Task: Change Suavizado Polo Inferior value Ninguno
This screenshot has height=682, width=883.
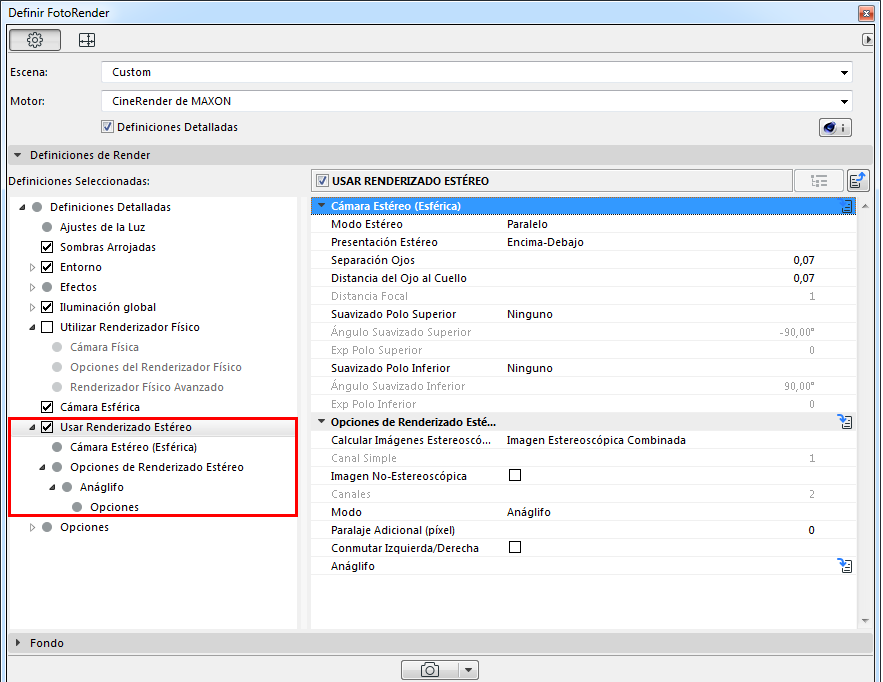Action: tap(529, 368)
